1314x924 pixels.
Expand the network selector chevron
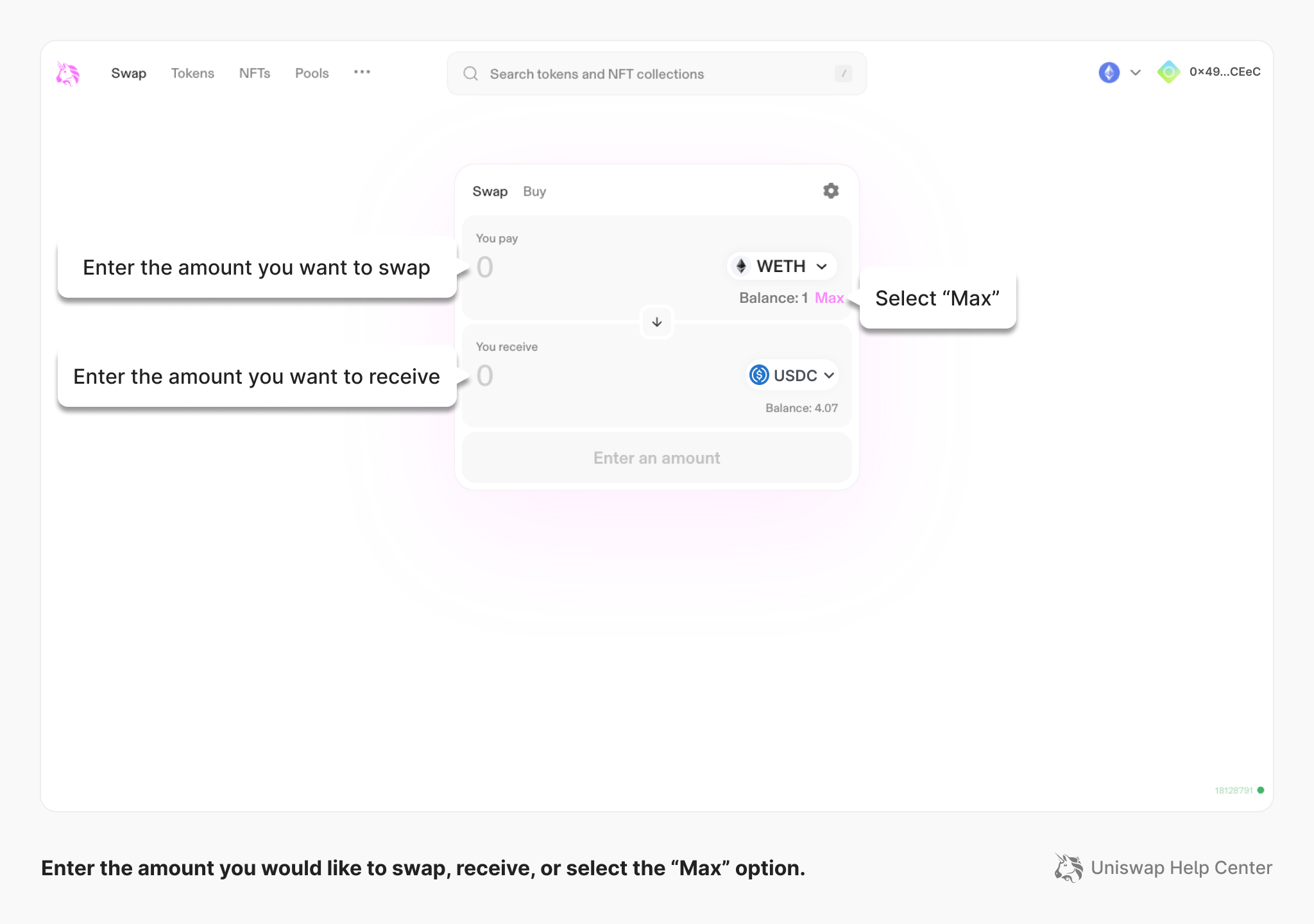[x=1136, y=73]
